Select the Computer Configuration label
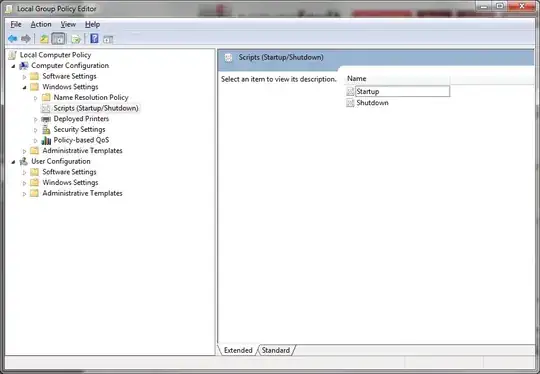540x374 pixels. (x=70, y=65)
